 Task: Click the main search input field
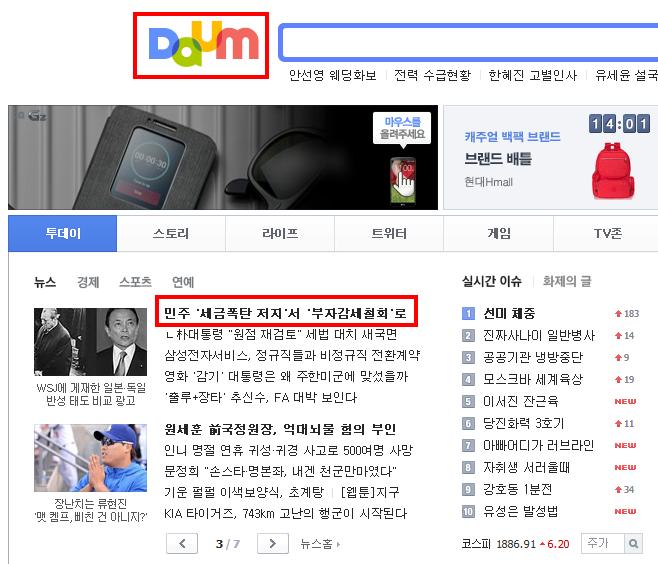coord(469,42)
